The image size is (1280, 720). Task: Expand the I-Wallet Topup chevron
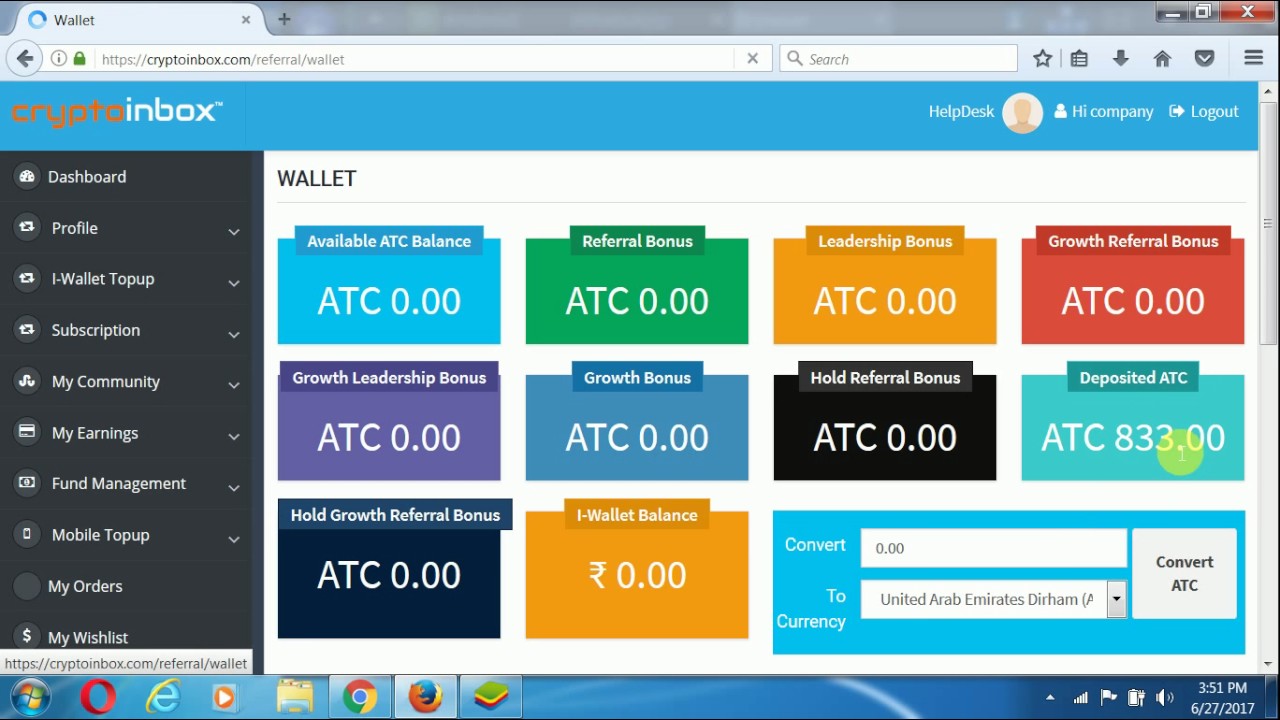[233, 282]
